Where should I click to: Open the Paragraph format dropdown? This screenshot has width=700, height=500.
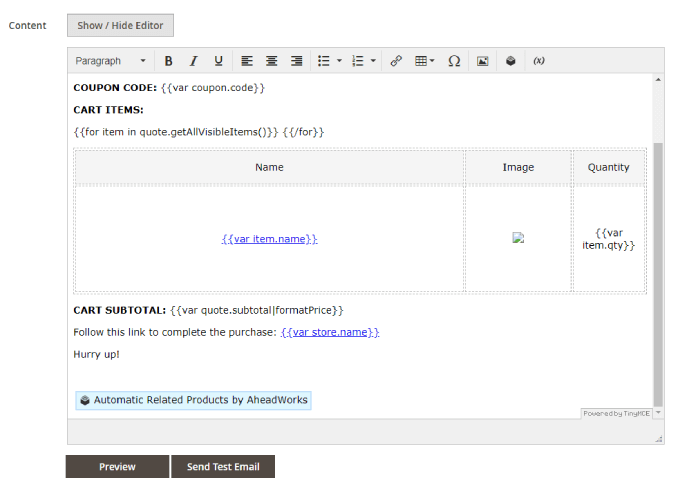tap(110, 61)
